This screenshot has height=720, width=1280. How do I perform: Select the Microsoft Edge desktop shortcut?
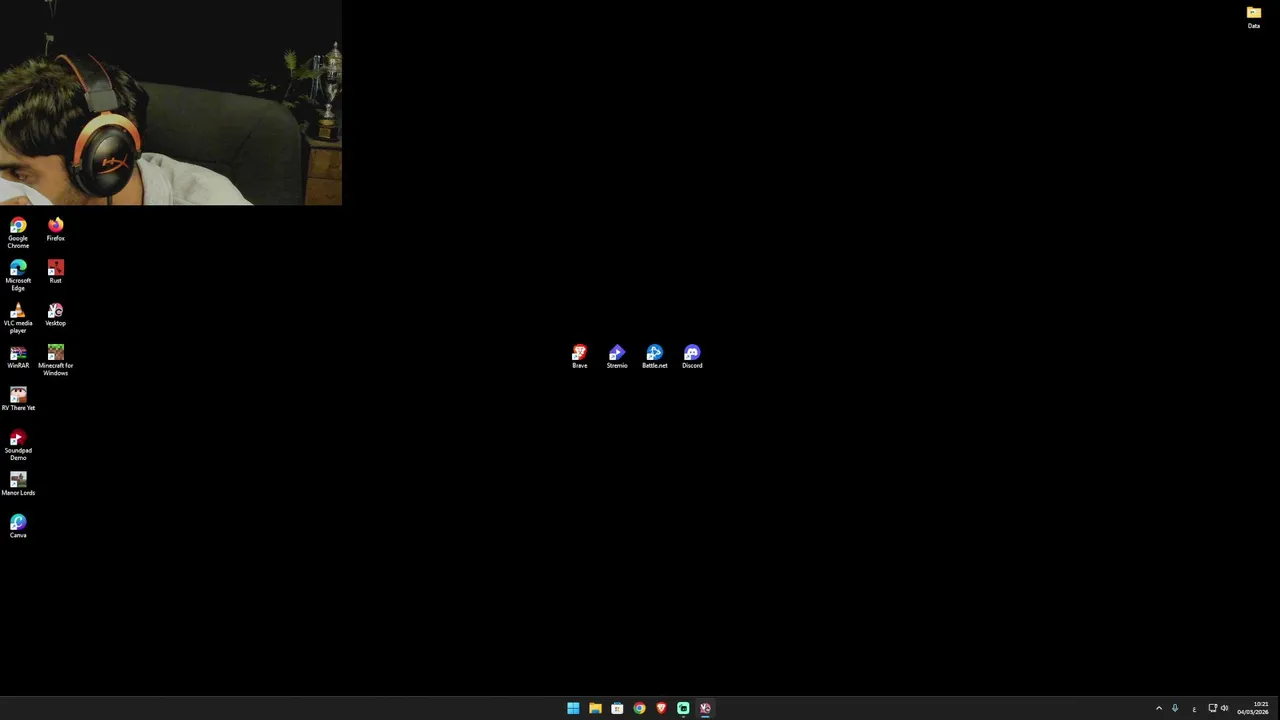pyautogui.click(x=18, y=275)
